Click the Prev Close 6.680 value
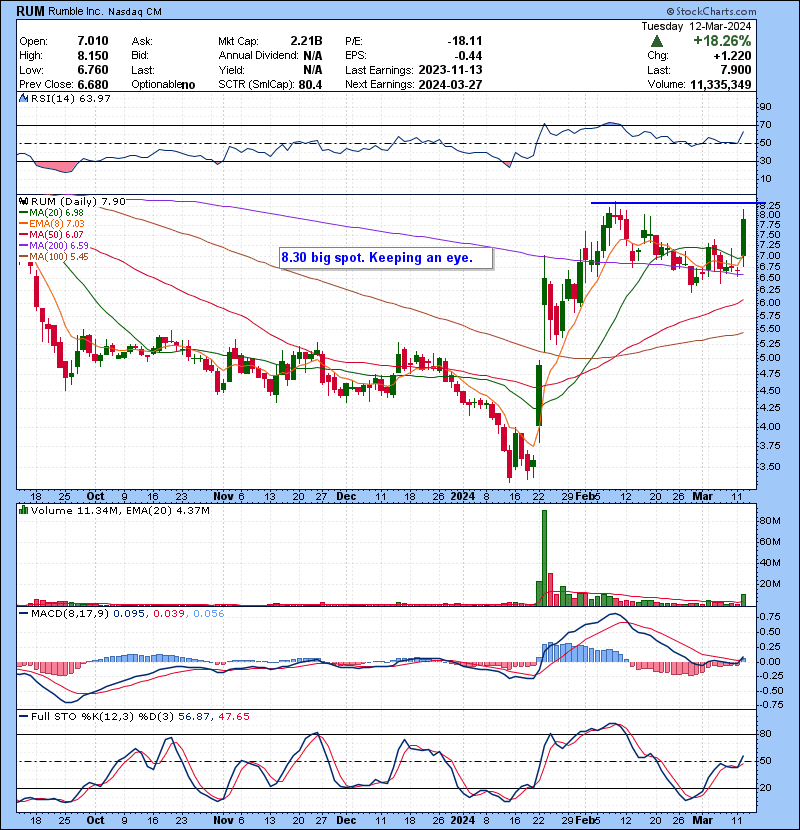The width and height of the screenshot is (800, 830). [93, 84]
